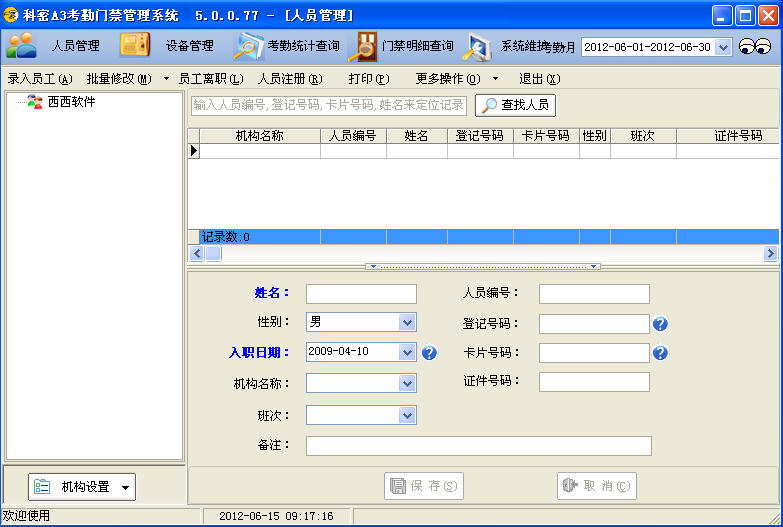Select the 西西软件 tree node
Screen dimensions: 783x527
click(71, 102)
